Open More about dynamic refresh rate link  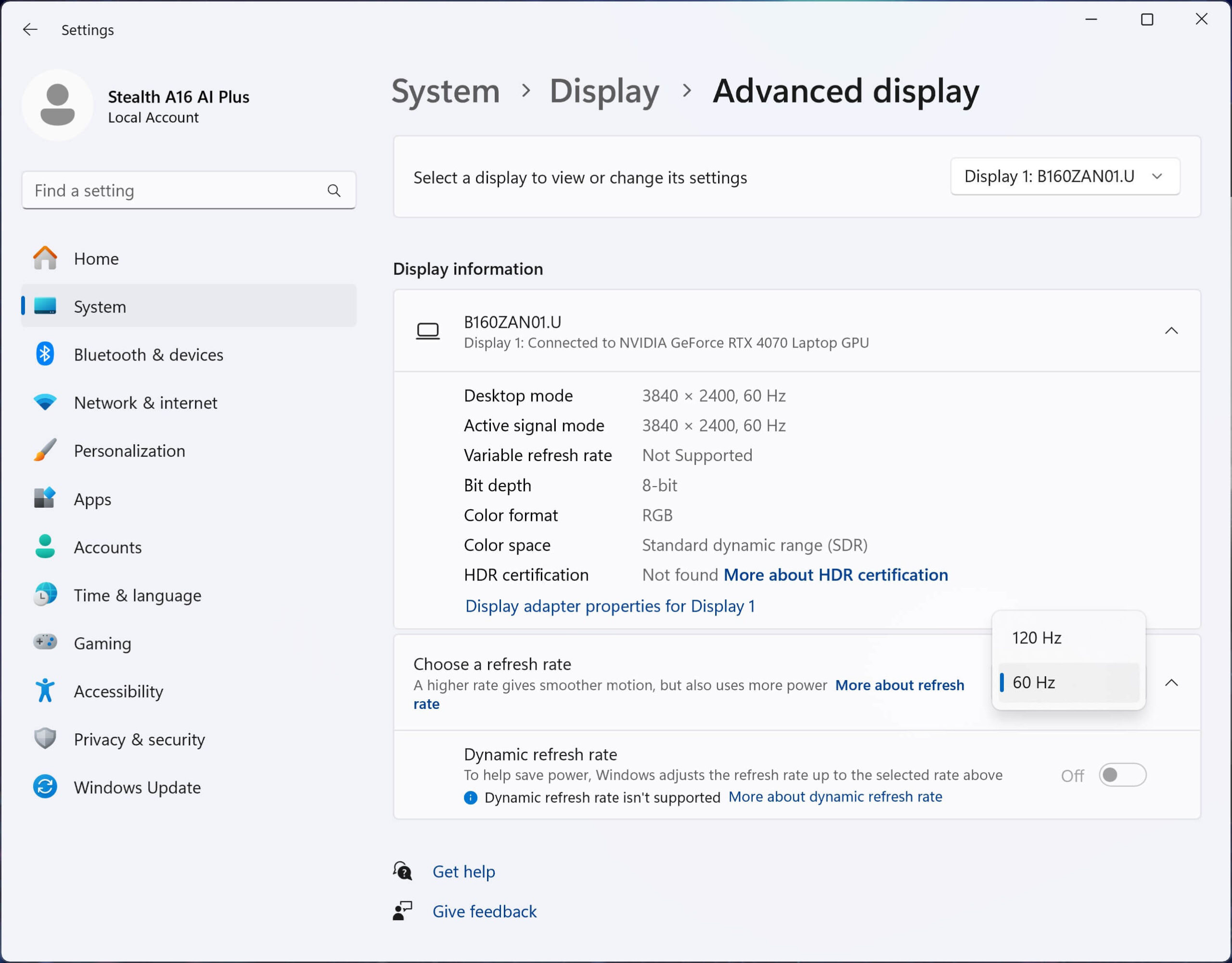pos(835,796)
